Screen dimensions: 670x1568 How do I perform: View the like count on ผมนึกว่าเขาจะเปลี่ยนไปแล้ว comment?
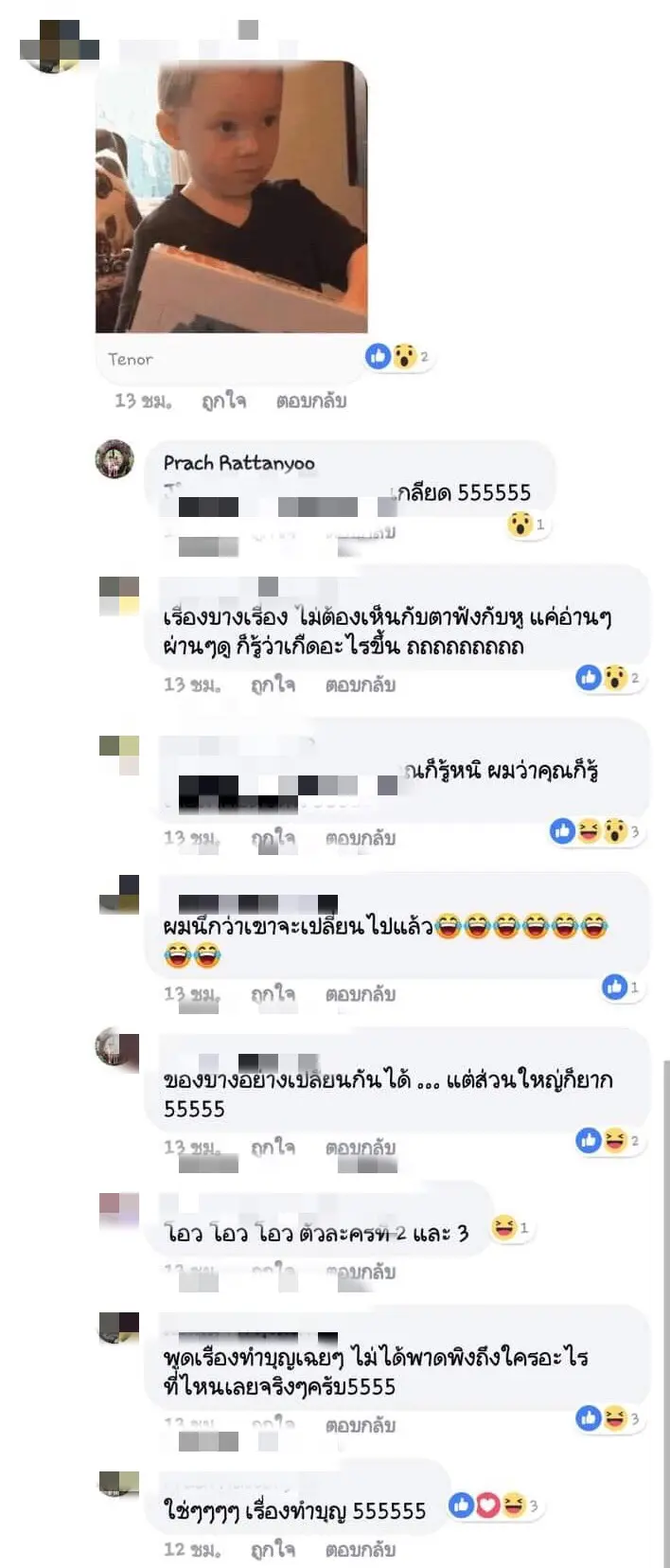point(622,987)
